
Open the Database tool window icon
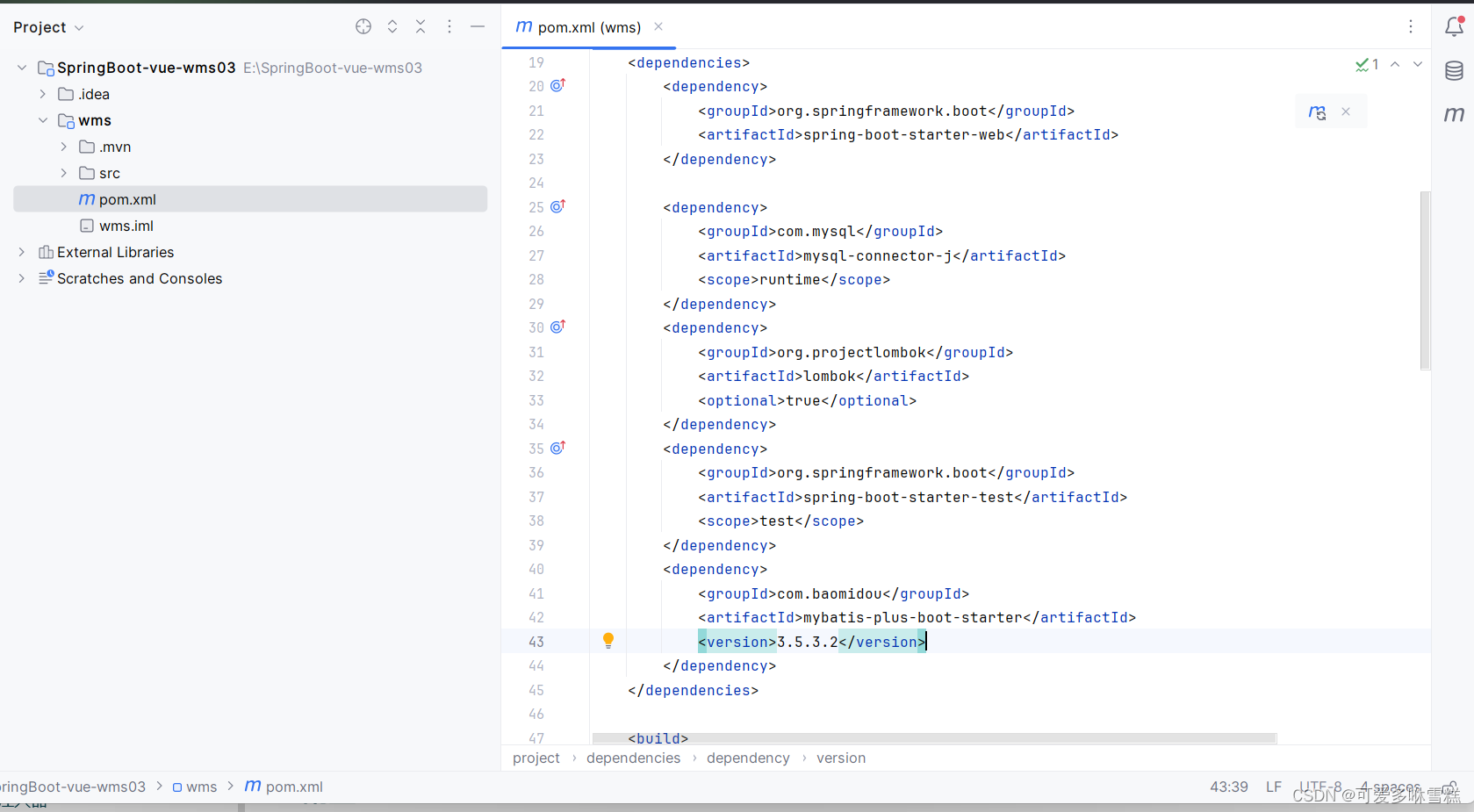coord(1455,71)
